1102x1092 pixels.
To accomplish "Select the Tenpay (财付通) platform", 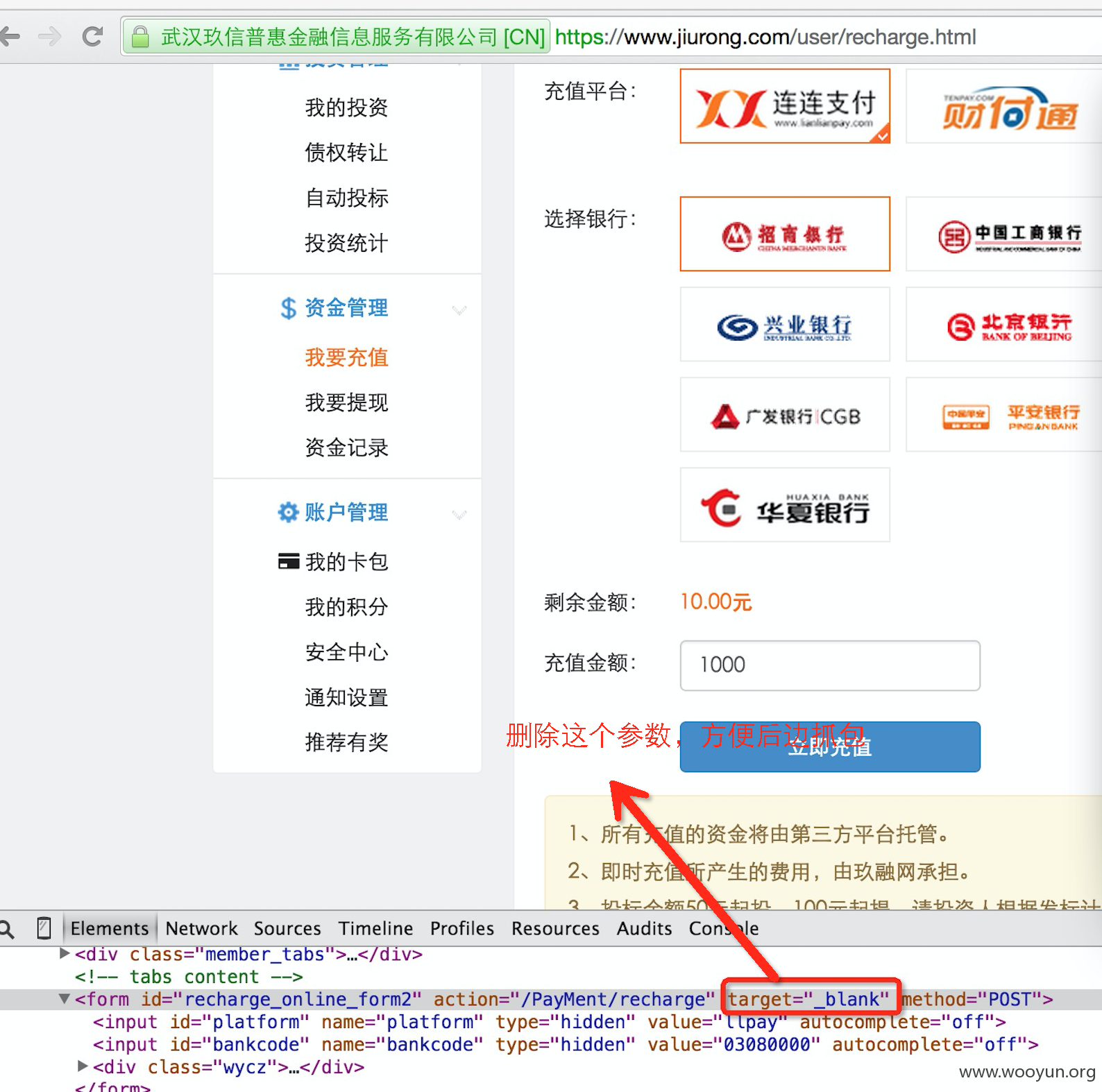I will pyautogui.click(x=1004, y=106).
